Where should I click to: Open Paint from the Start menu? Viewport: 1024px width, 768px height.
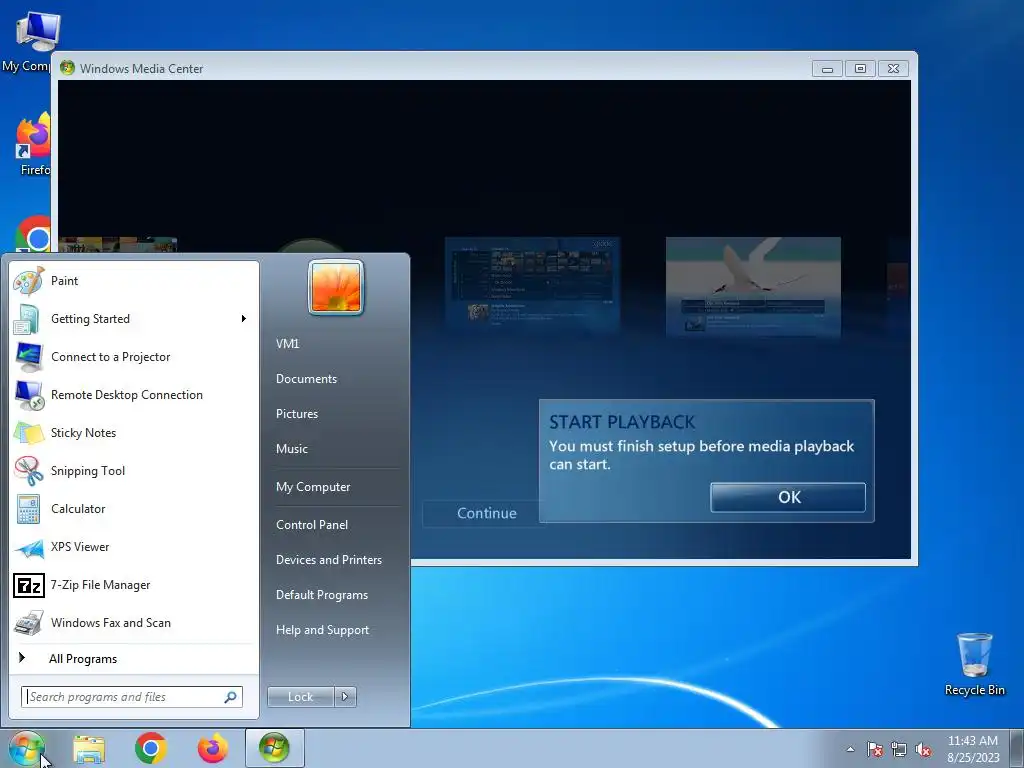coord(134,281)
